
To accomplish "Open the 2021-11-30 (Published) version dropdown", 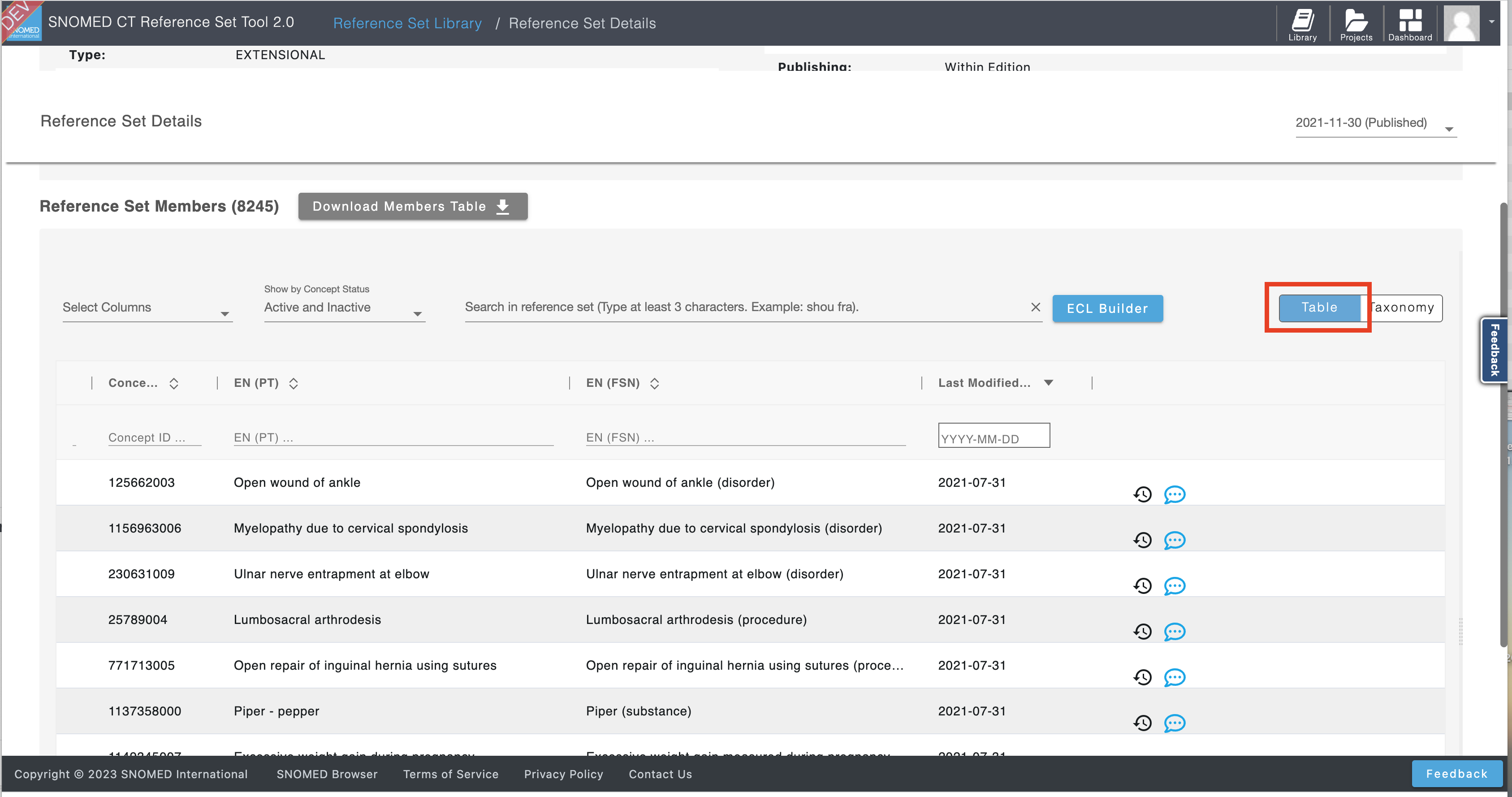I will click(1375, 124).
